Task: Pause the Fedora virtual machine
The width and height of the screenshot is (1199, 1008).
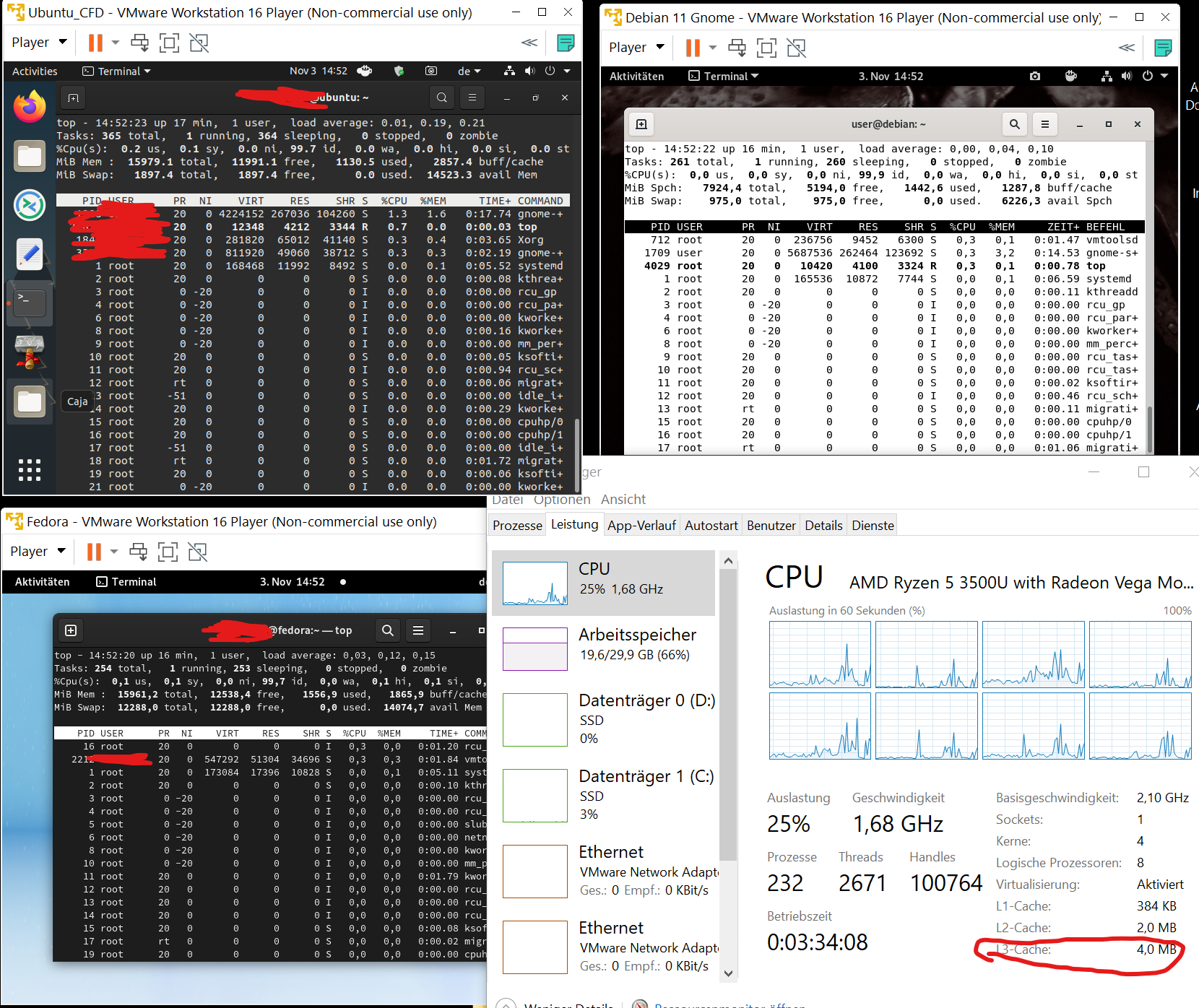Action: [x=94, y=552]
